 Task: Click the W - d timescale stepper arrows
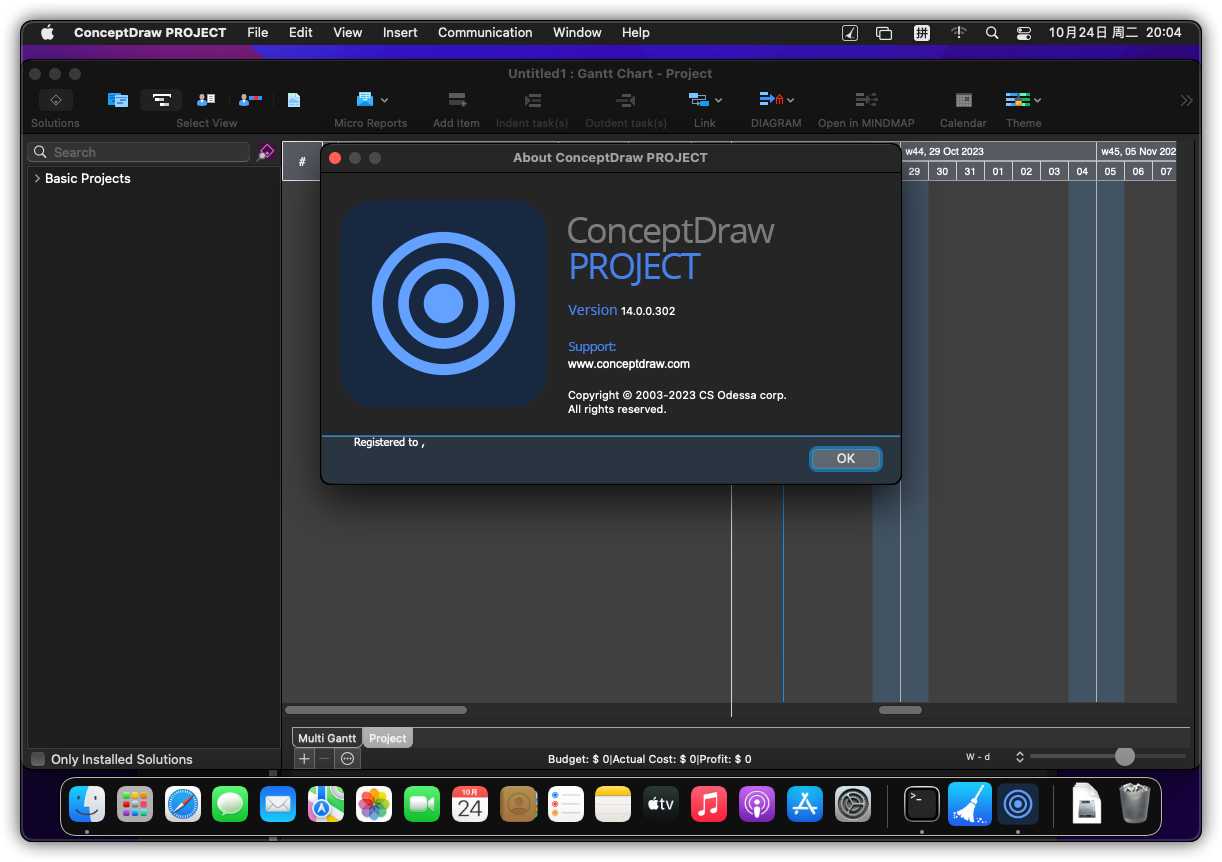[x=1020, y=757]
